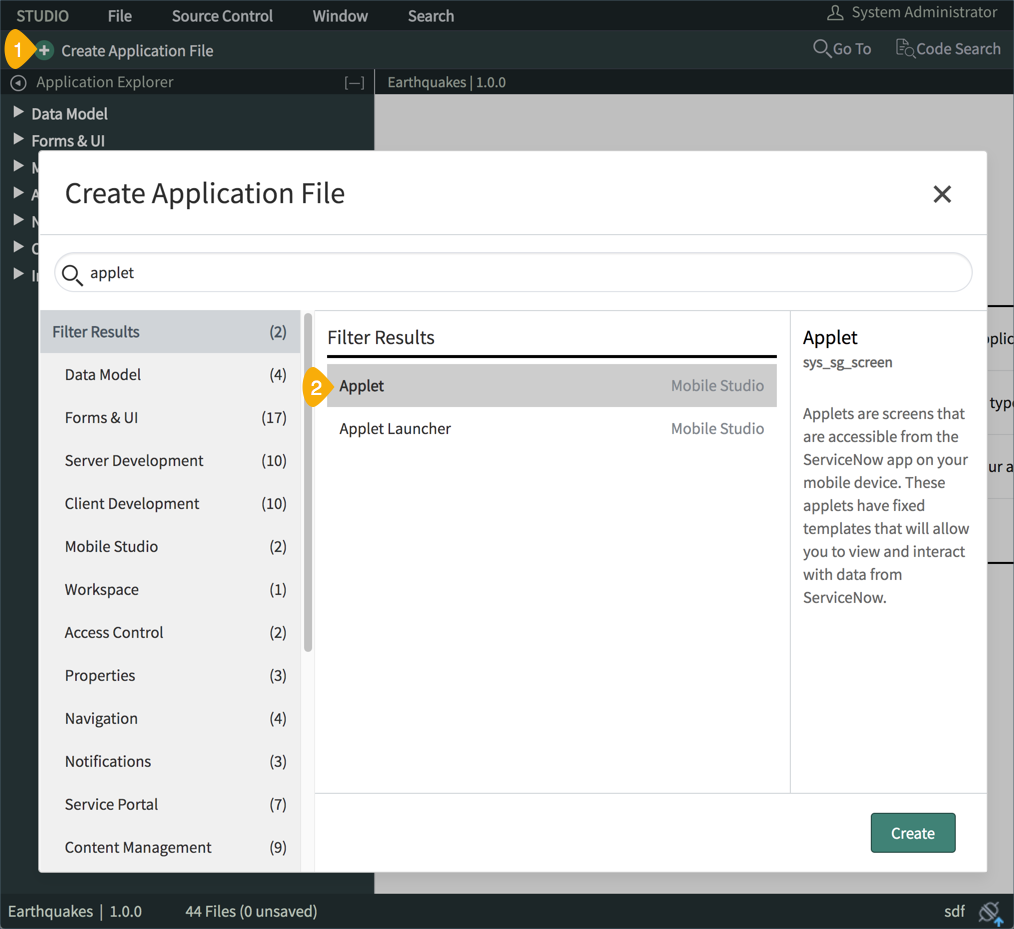The height and width of the screenshot is (929, 1014).
Task: Click the Create button
Action: 912,832
